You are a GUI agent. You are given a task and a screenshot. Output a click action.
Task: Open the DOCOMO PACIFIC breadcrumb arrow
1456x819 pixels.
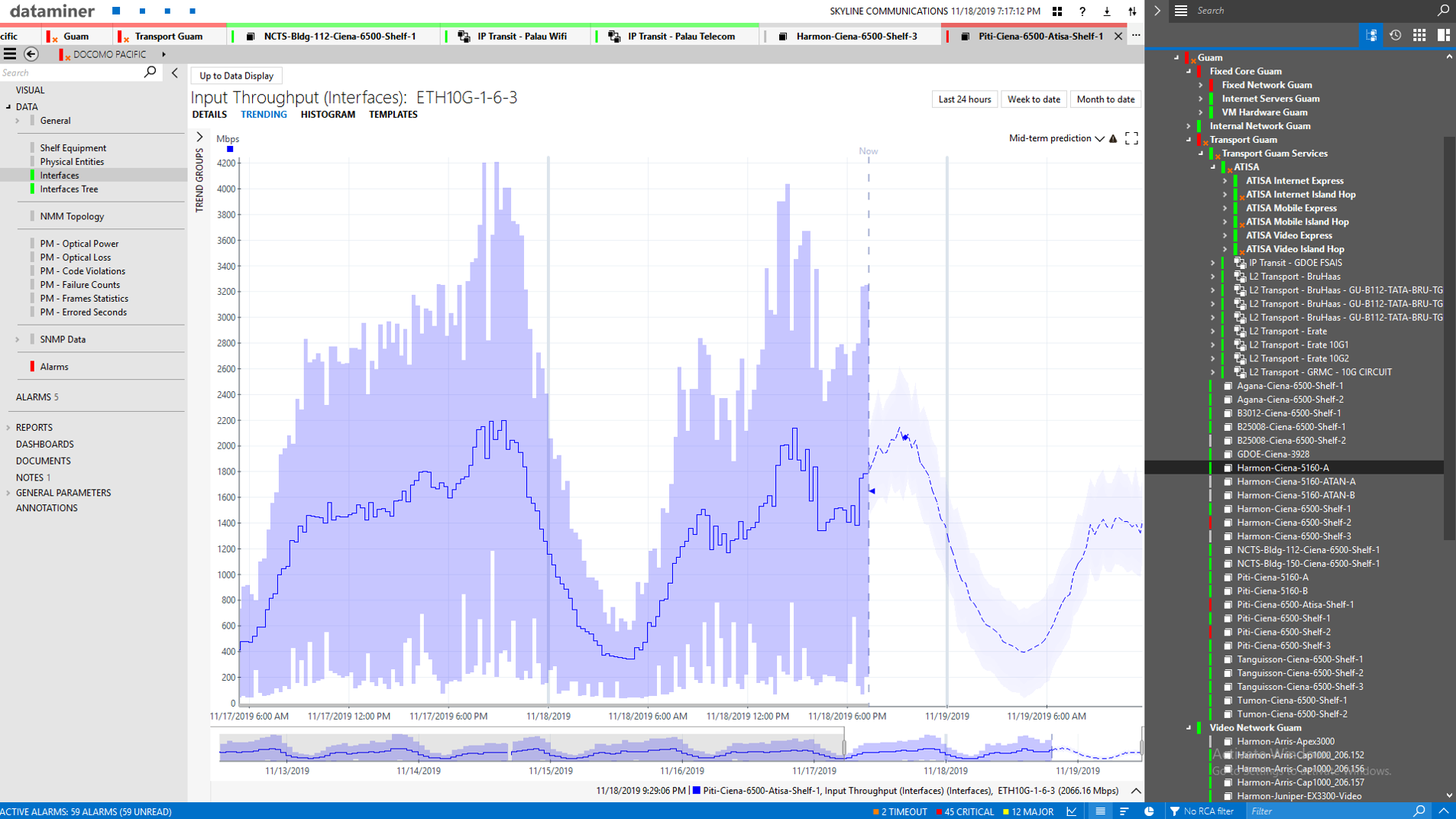coord(163,54)
